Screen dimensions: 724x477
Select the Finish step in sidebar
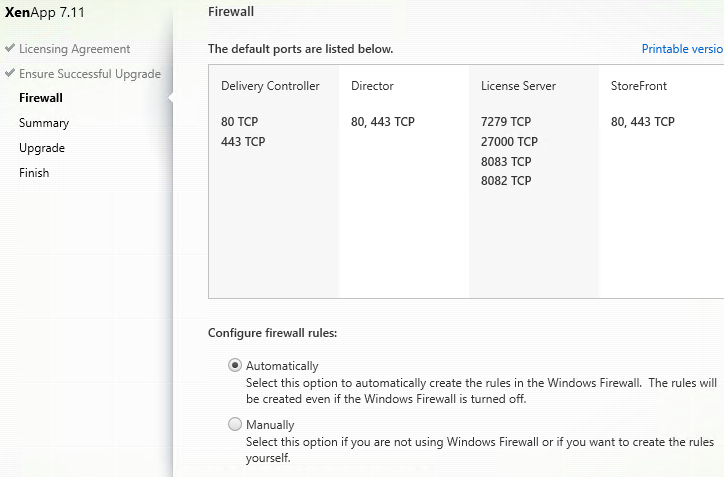click(34, 173)
